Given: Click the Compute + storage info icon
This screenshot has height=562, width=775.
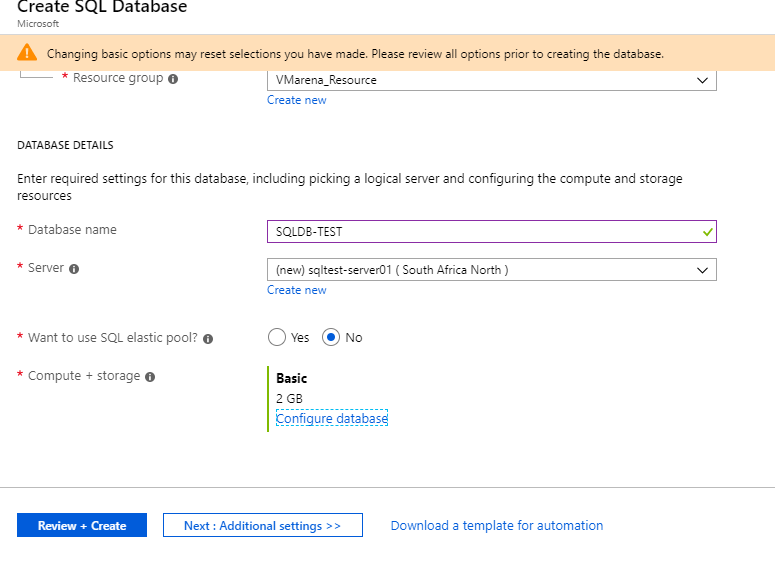Looking at the screenshot, I should coord(150,377).
